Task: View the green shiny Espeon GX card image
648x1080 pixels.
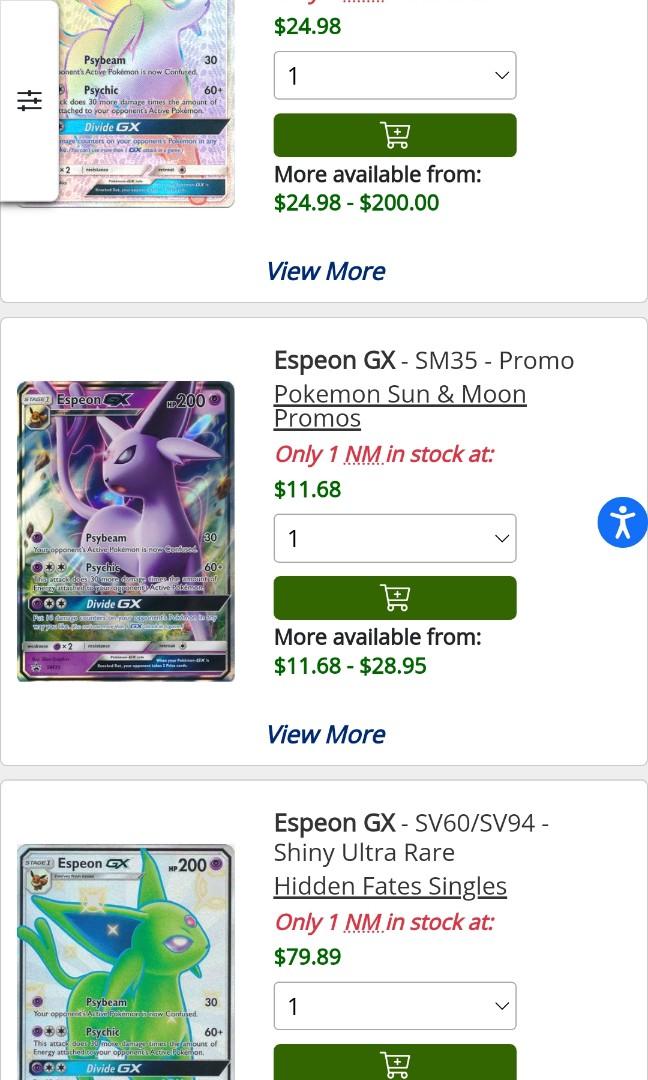Action: coord(125,962)
